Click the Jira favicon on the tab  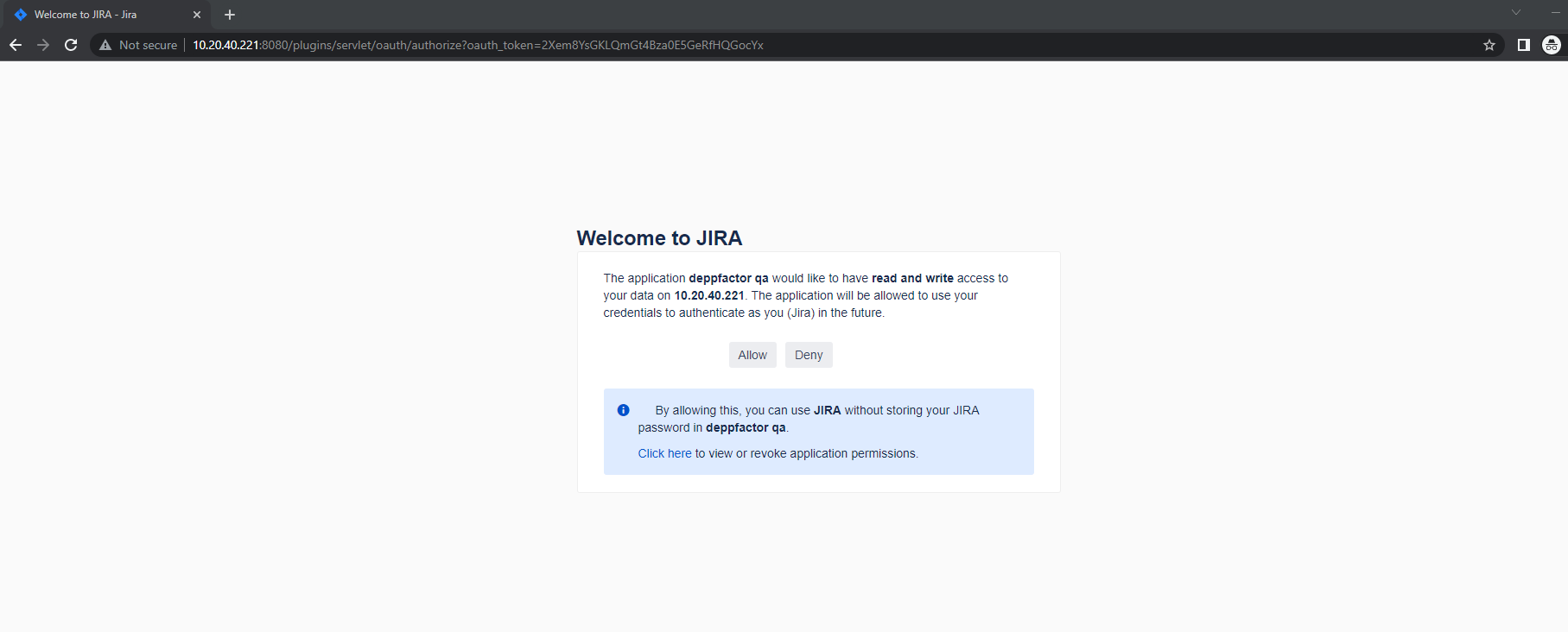click(21, 15)
